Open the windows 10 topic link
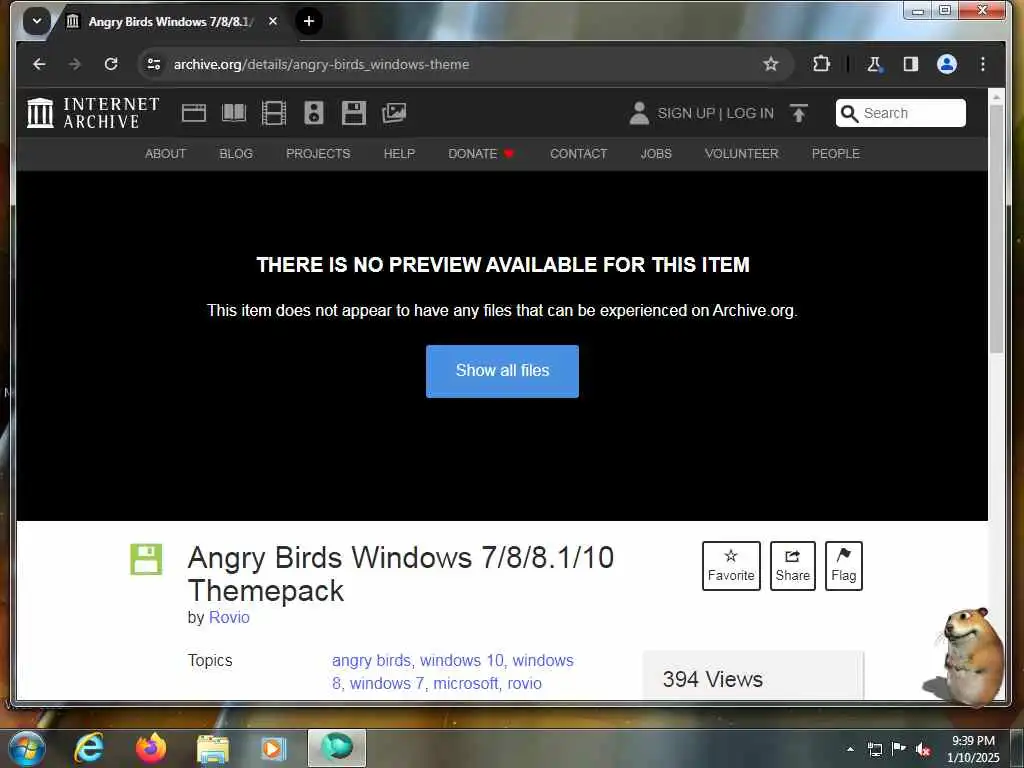This screenshot has width=1024, height=768. tap(462, 660)
